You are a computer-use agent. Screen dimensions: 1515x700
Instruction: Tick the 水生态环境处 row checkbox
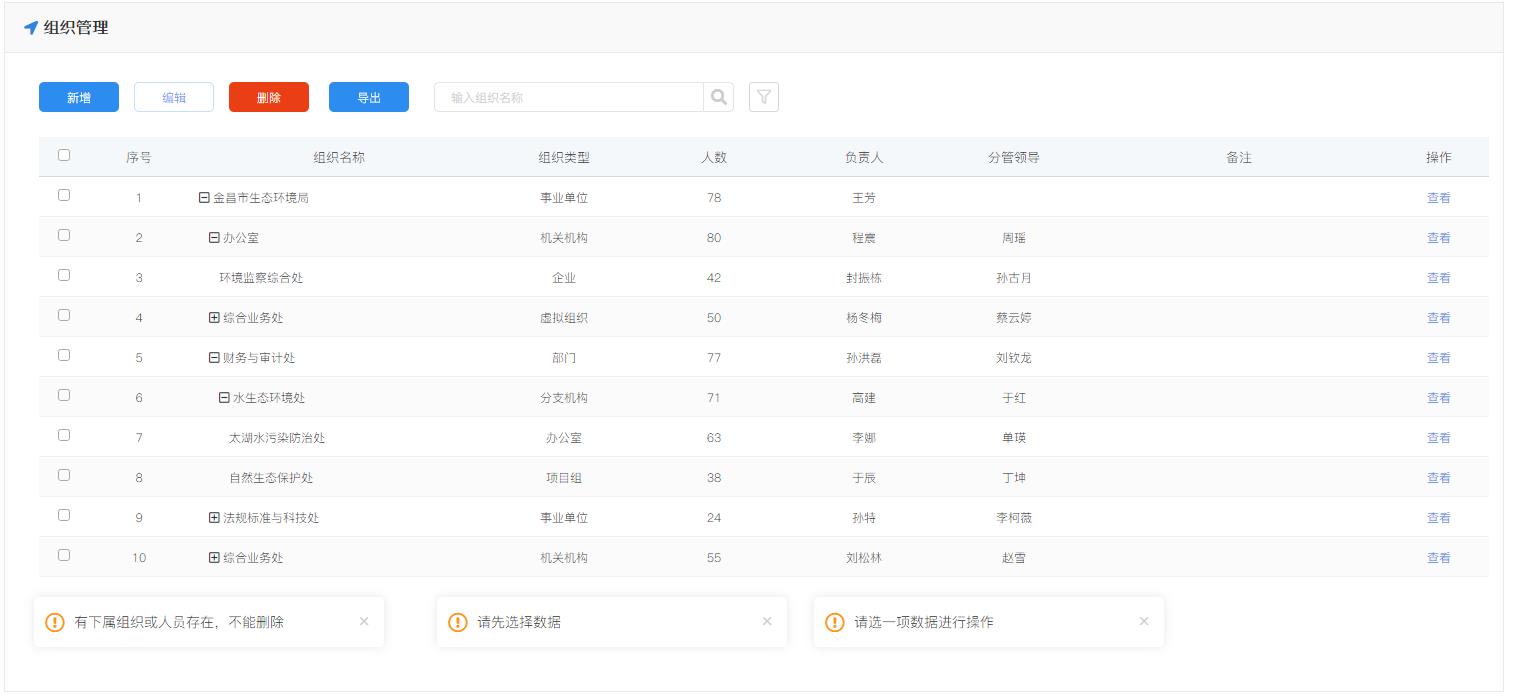pos(64,395)
